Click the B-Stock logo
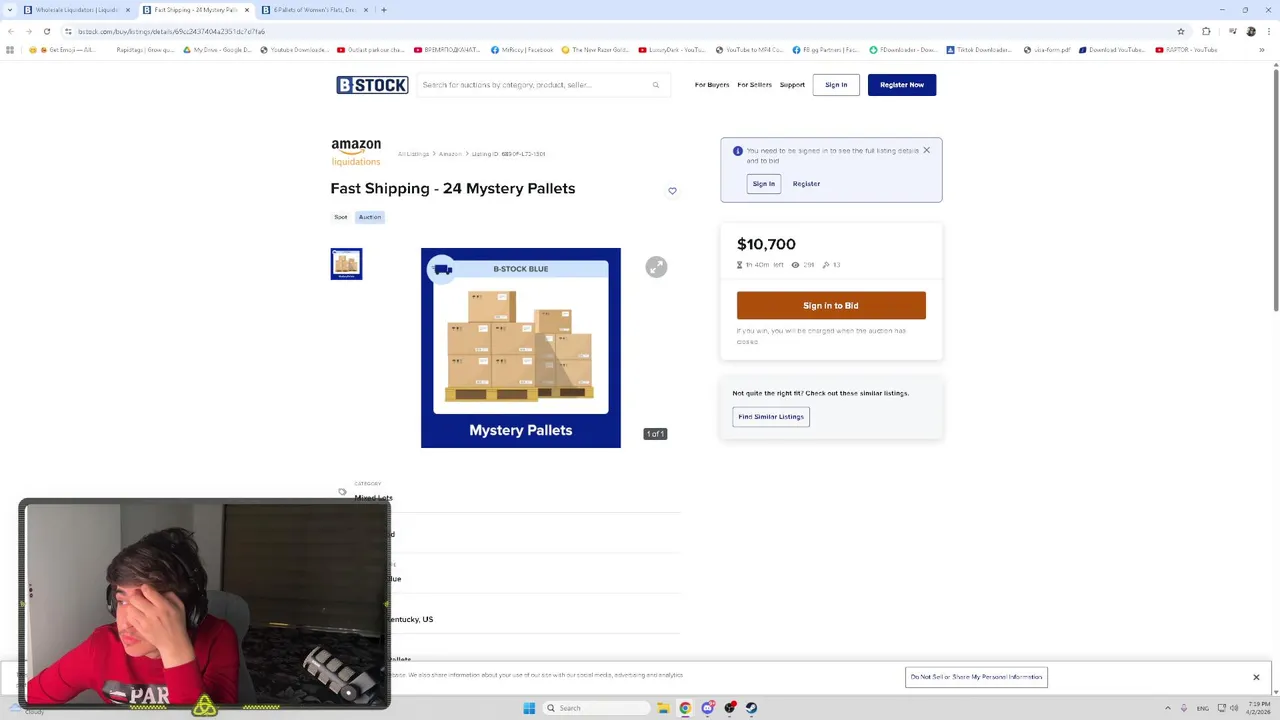This screenshot has width=1280, height=720. (x=372, y=85)
